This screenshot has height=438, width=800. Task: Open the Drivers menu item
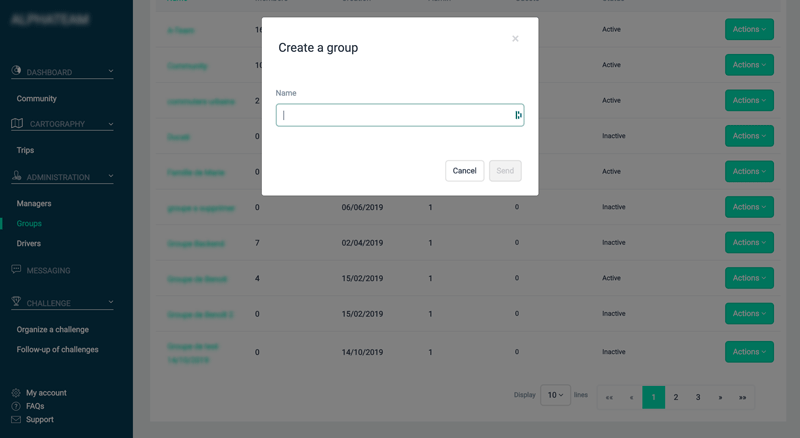coord(29,243)
